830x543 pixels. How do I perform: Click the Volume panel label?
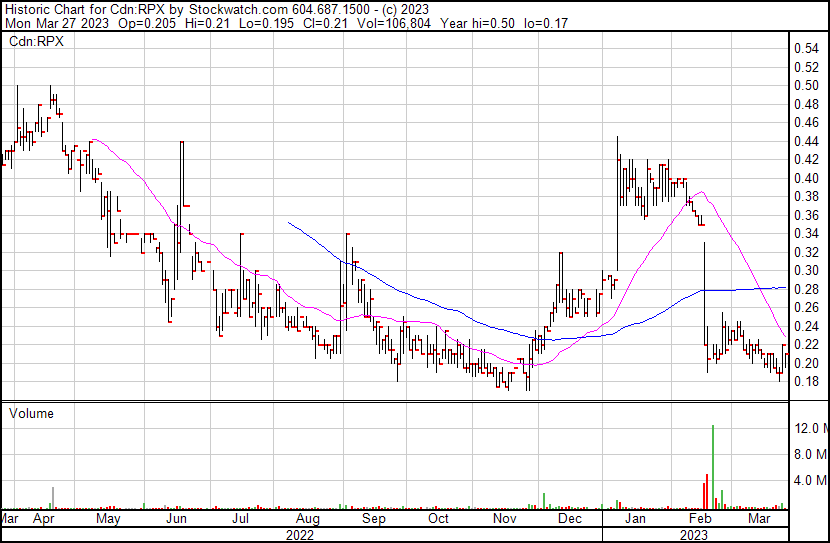coord(31,413)
